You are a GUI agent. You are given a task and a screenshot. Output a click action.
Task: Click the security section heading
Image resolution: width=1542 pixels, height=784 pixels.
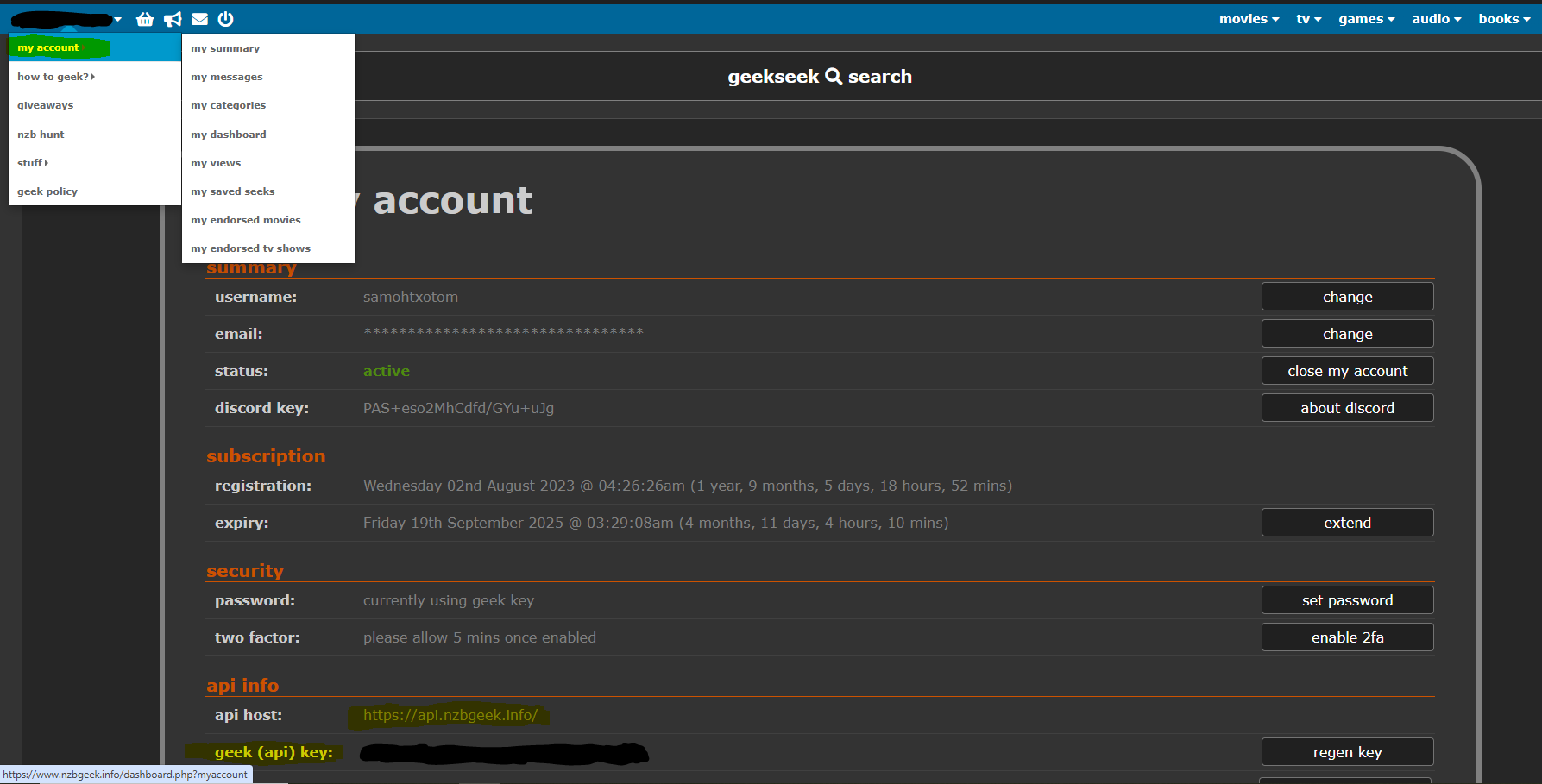[245, 571]
